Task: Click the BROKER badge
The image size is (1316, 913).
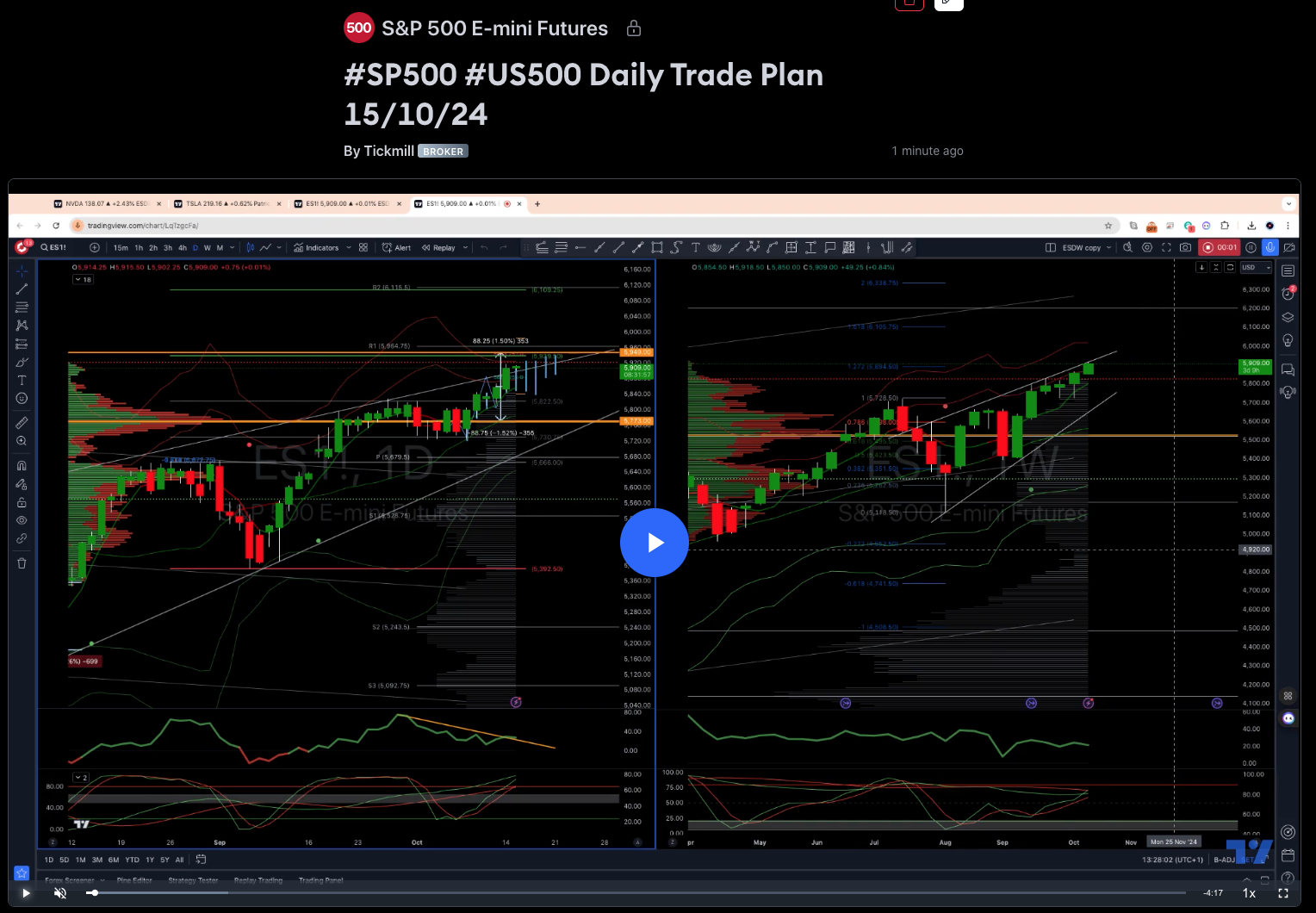Action: coord(443,152)
